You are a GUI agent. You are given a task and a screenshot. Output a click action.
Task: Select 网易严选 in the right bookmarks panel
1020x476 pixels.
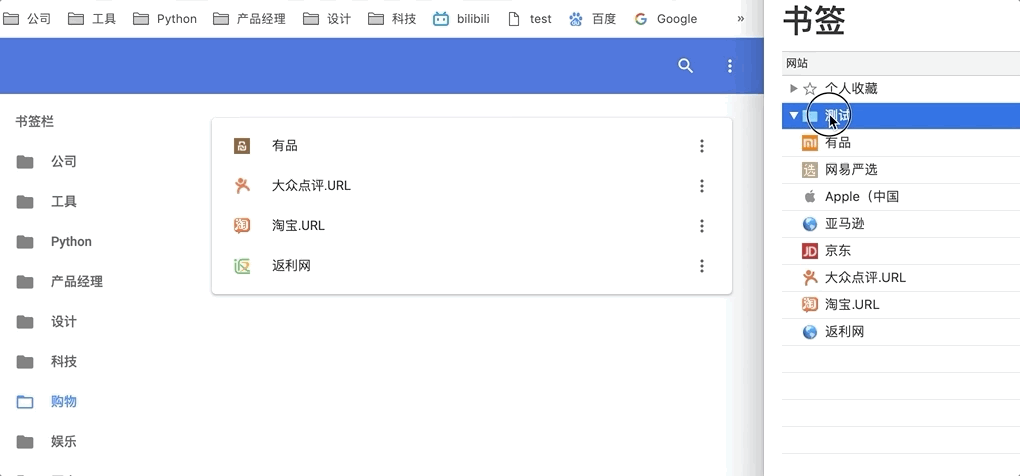pos(901,170)
